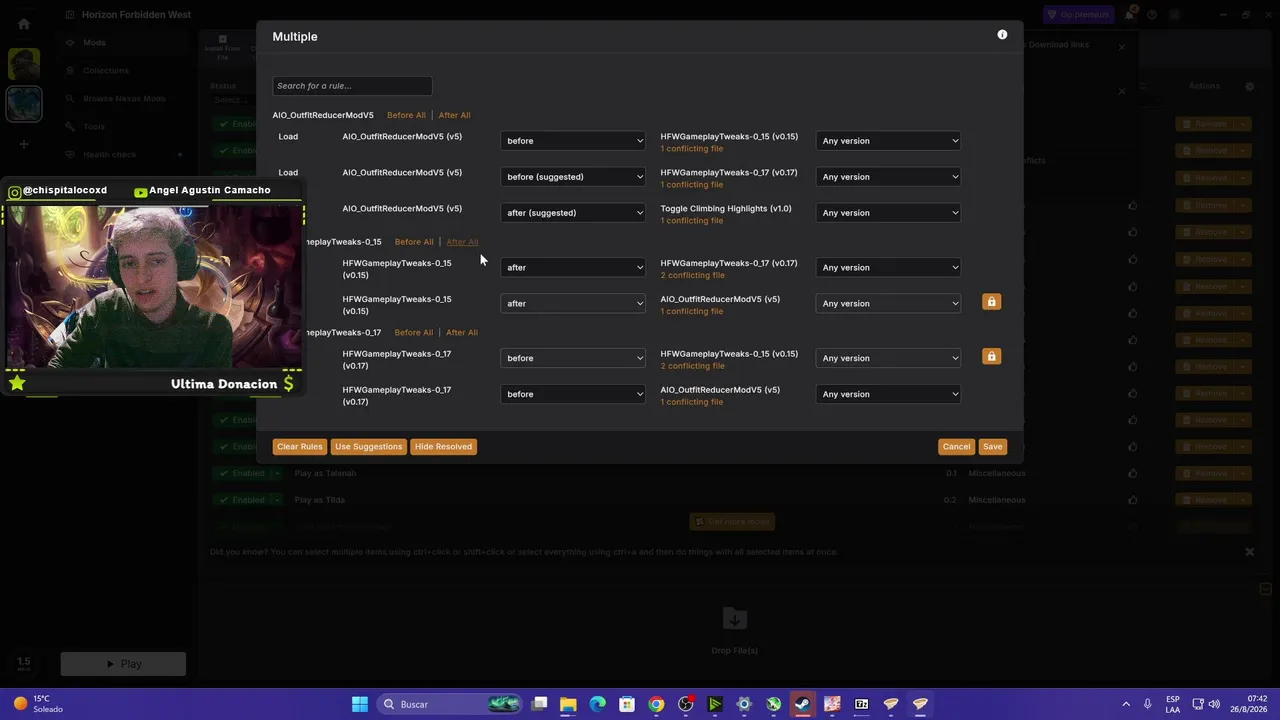Screen dimensions: 1280x720
Task: Dismiss the 'Did you know?' tip
Action: tap(1249, 552)
